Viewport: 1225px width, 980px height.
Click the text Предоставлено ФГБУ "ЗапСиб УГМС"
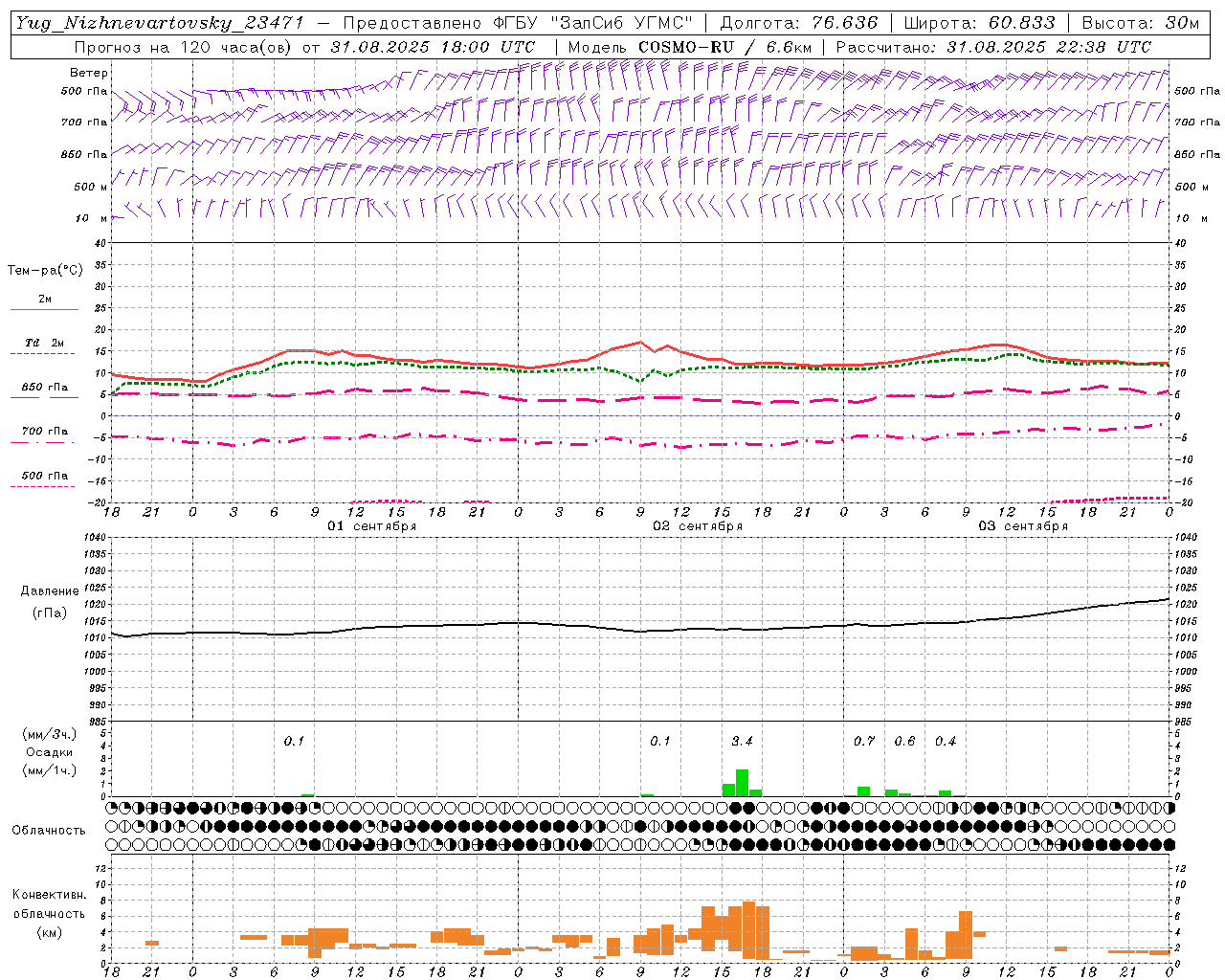(518, 23)
